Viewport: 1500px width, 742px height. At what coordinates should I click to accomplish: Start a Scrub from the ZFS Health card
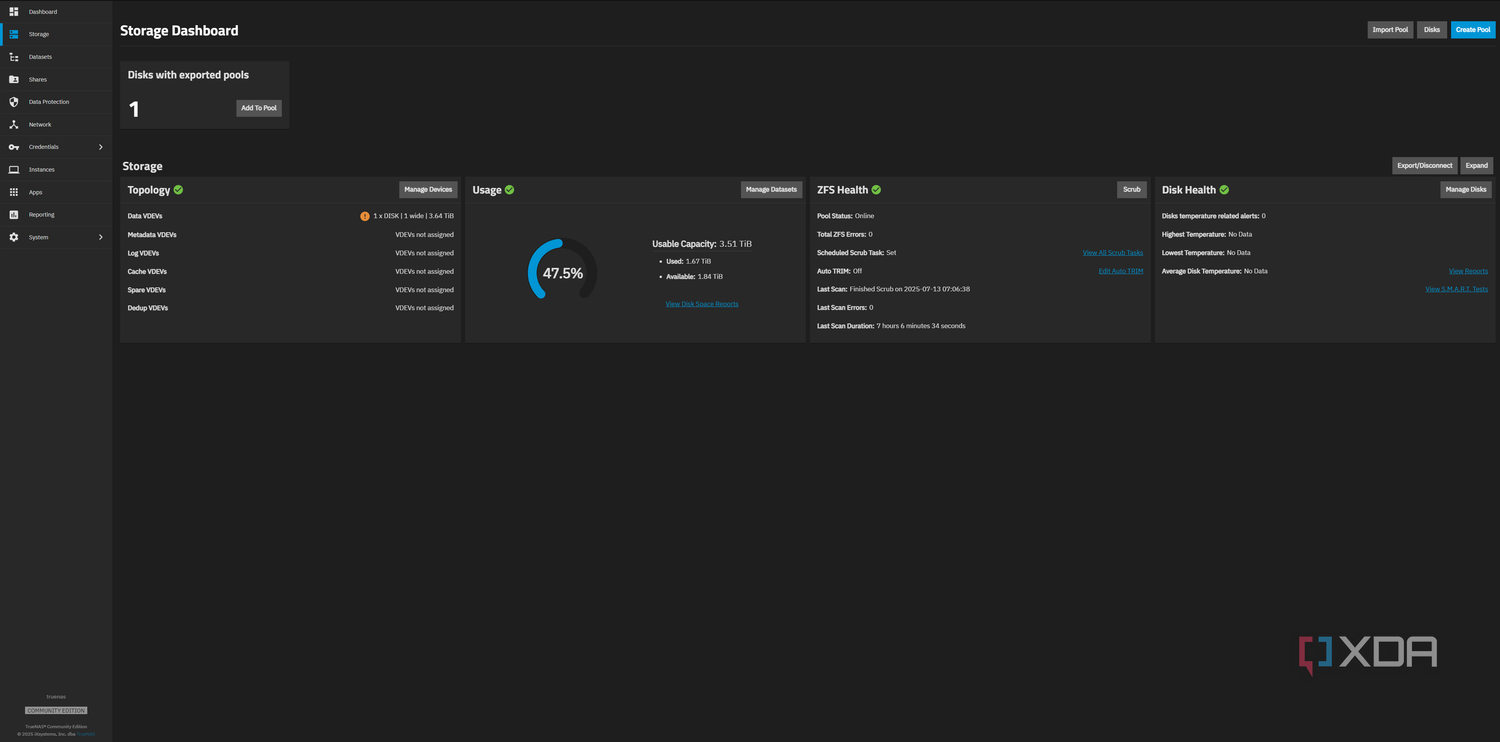click(1132, 189)
